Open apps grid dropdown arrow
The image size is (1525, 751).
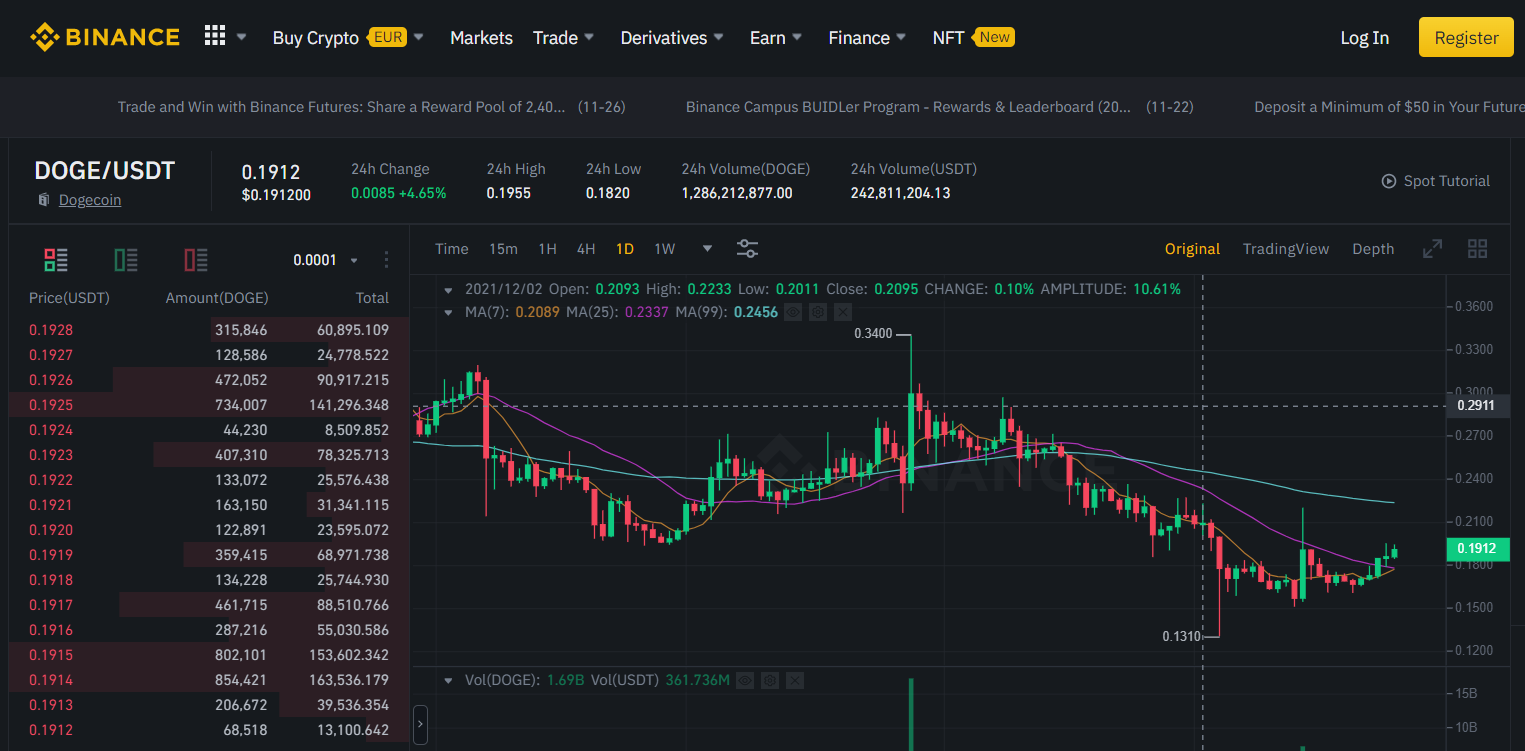tap(241, 37)
